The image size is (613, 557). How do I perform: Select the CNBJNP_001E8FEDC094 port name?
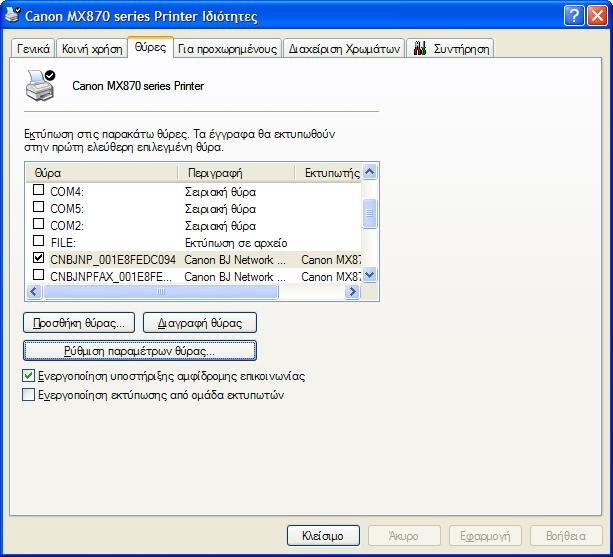(x=113, y=260)
